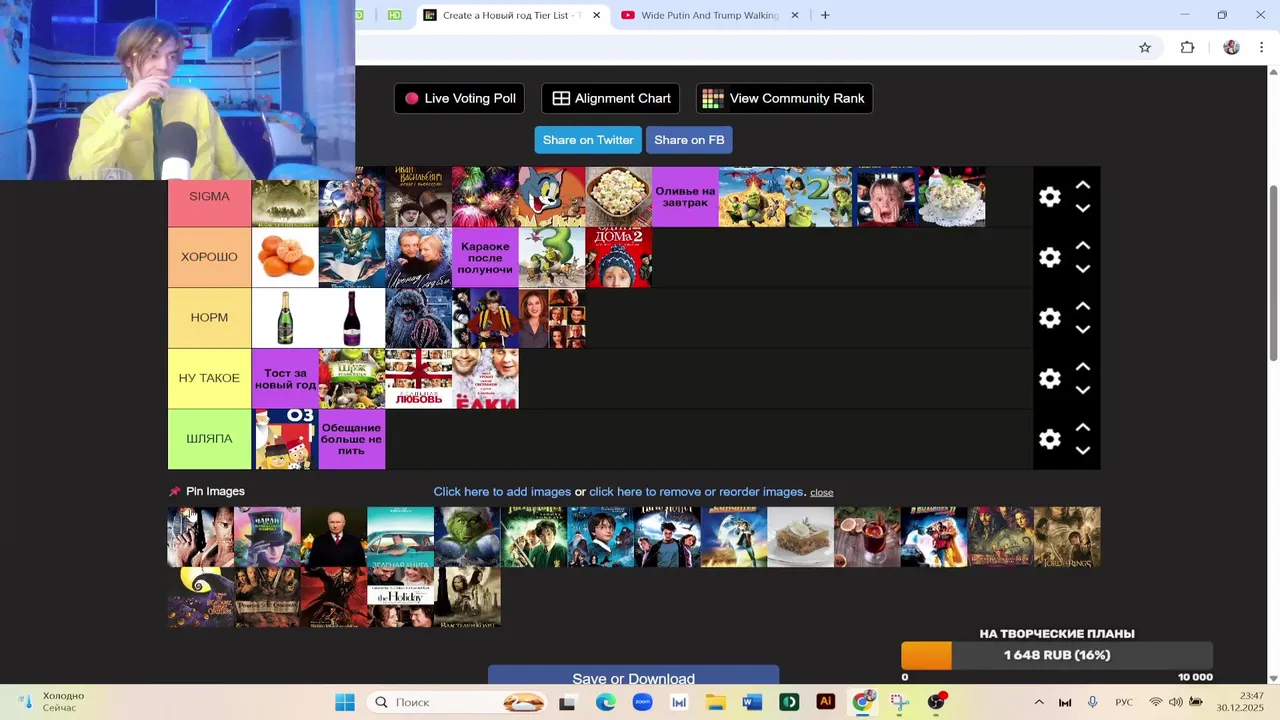Open Chrome profile avatar

[1231, 47]
